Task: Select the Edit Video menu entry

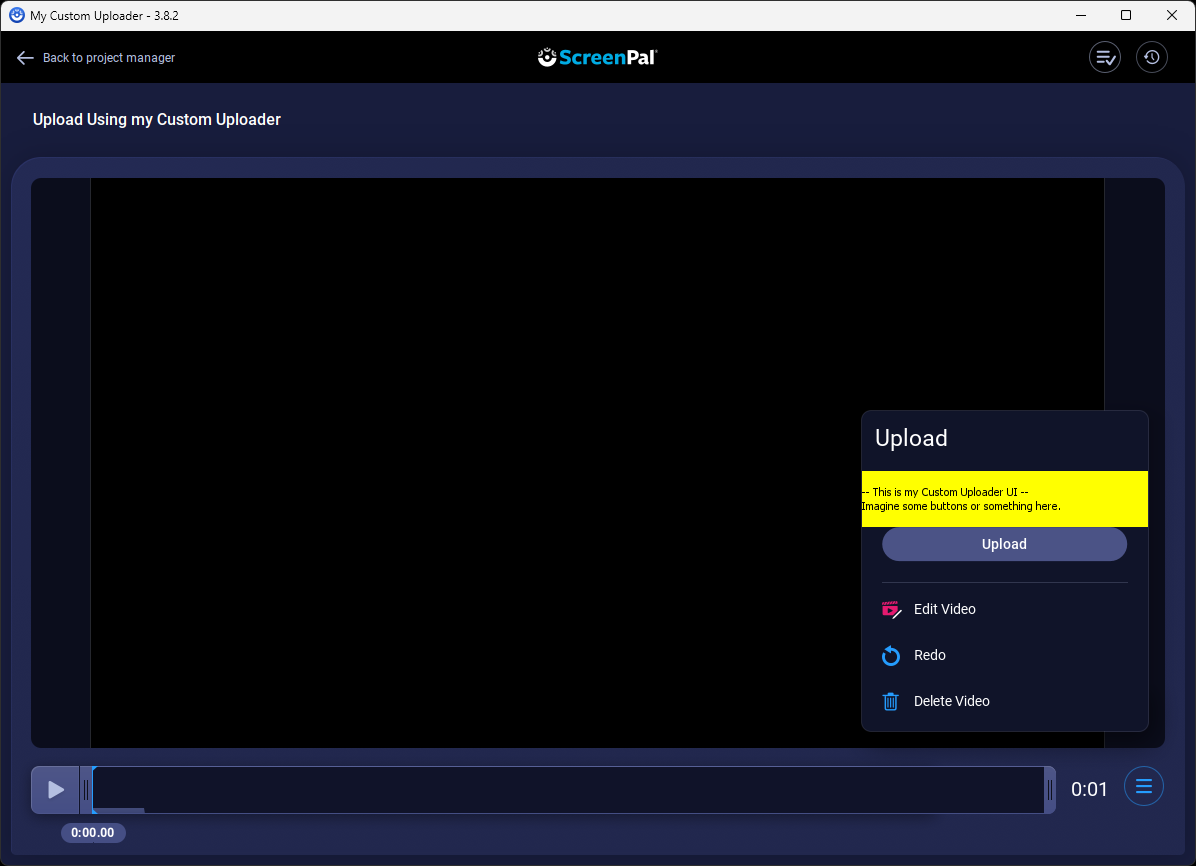Action: point(944,609)
